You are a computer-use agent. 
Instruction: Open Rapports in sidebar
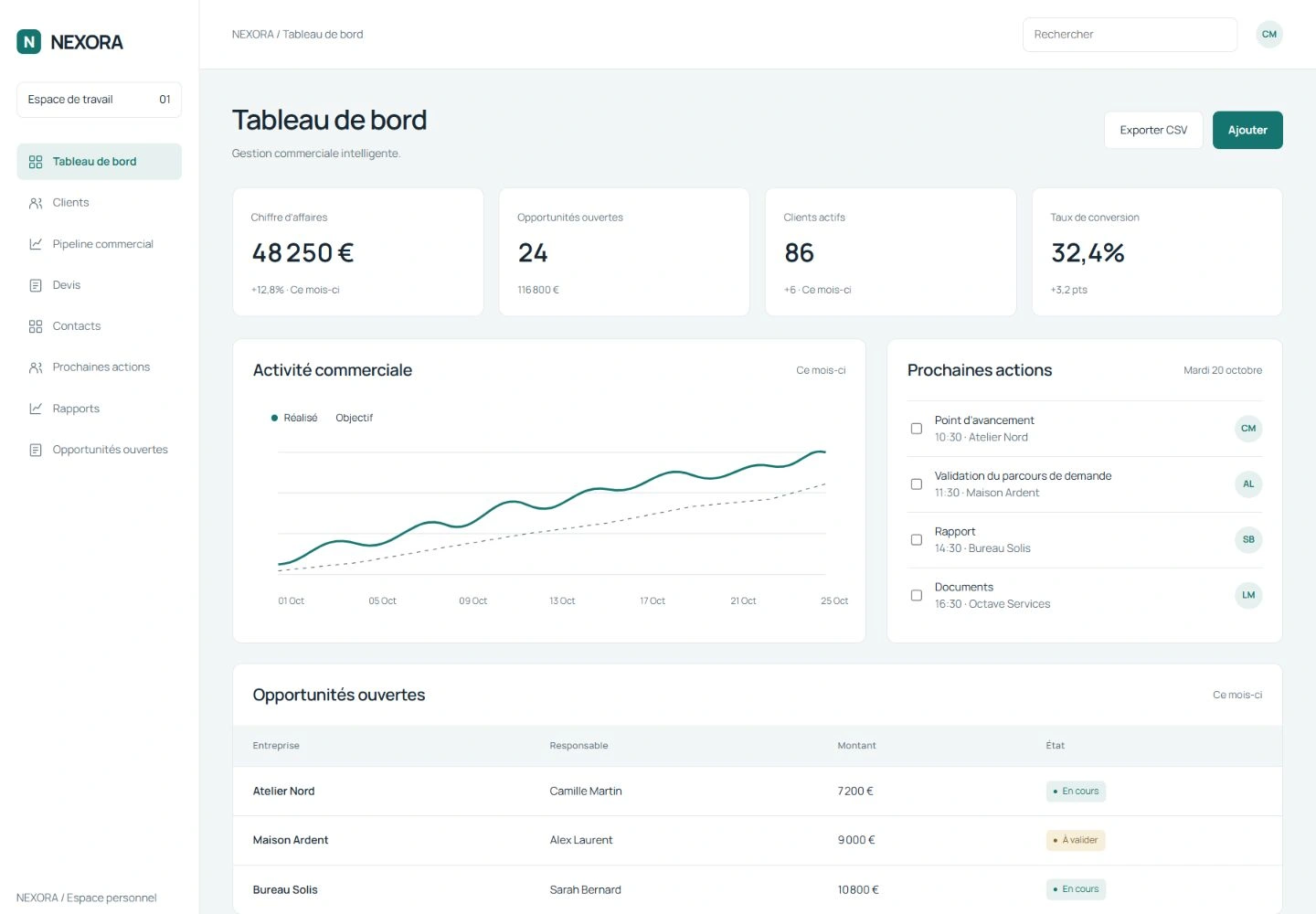pyautogui.click(x=99, y=409)
